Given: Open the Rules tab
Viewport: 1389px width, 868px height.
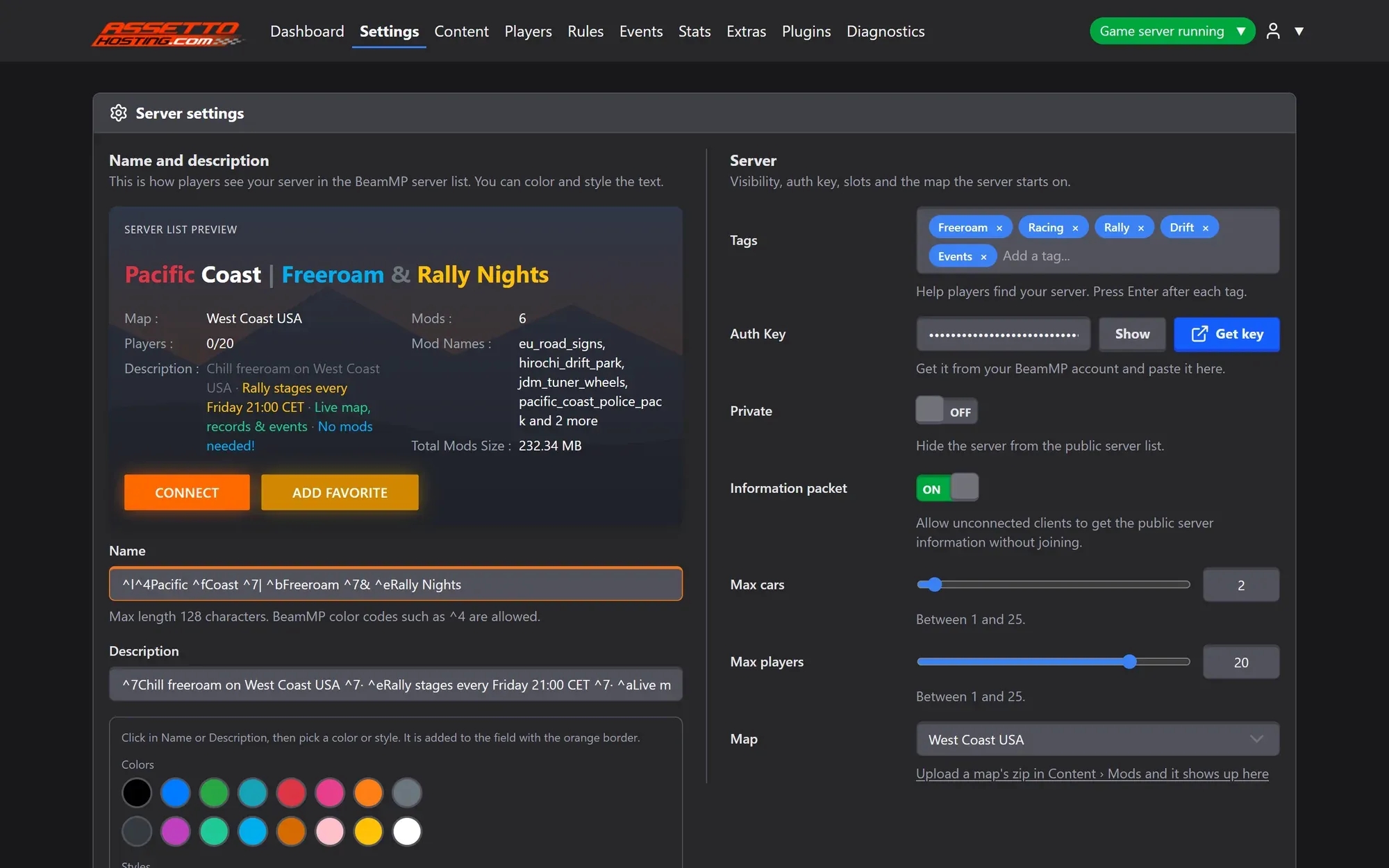Looking at the screenshot, I should coord(585,31).
